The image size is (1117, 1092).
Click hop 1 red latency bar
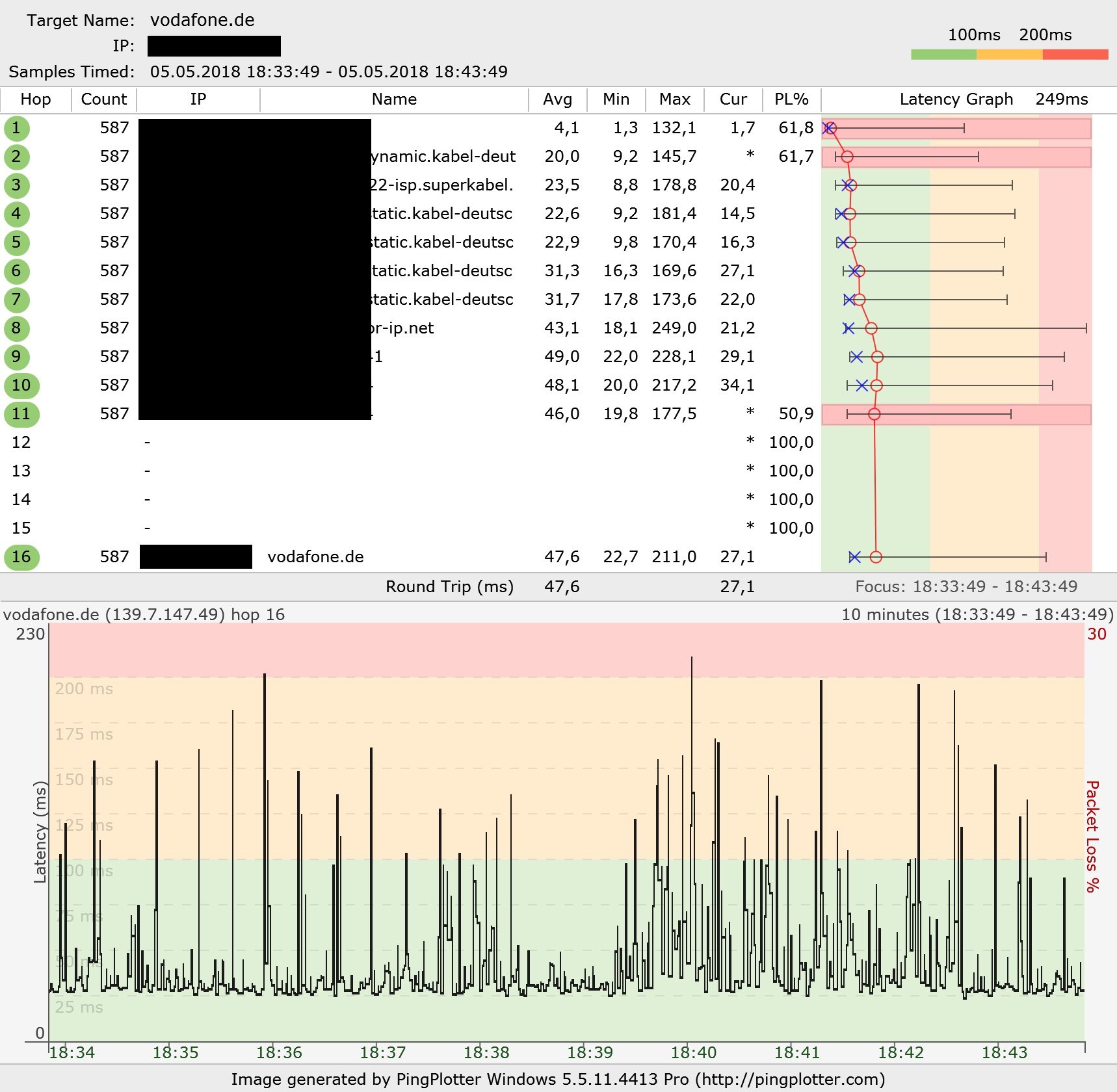pos(956,128)
